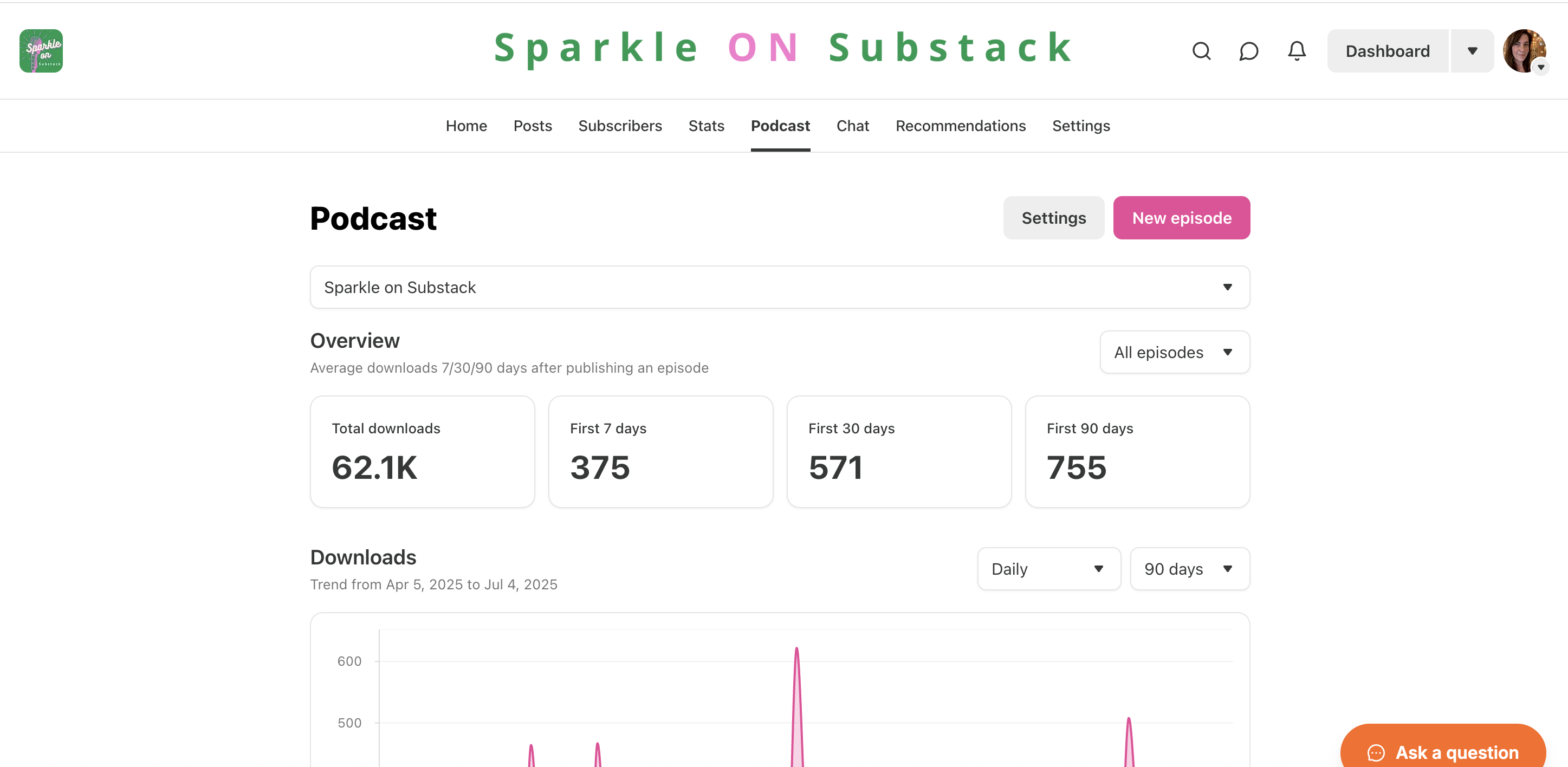Open search with the magnifier icon
The width and height of the screenshot is (1568, 767).
(x=1201, y=51)
